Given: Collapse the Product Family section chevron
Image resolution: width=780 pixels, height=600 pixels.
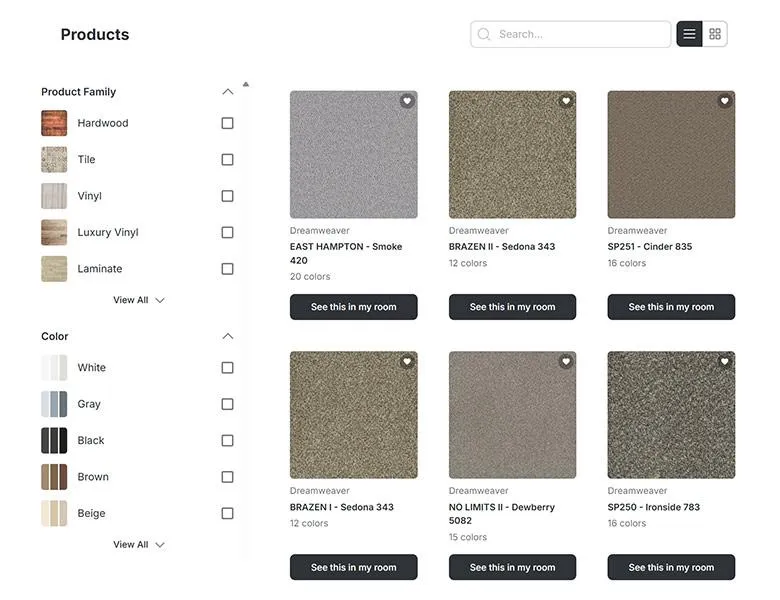Looking at the screenshot, I should [227, 92].
